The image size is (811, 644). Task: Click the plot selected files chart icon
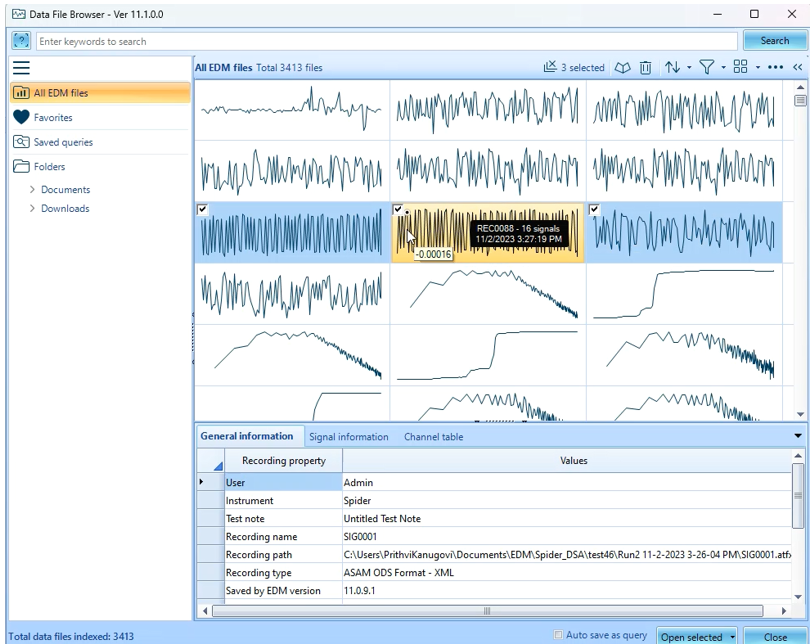551,68
